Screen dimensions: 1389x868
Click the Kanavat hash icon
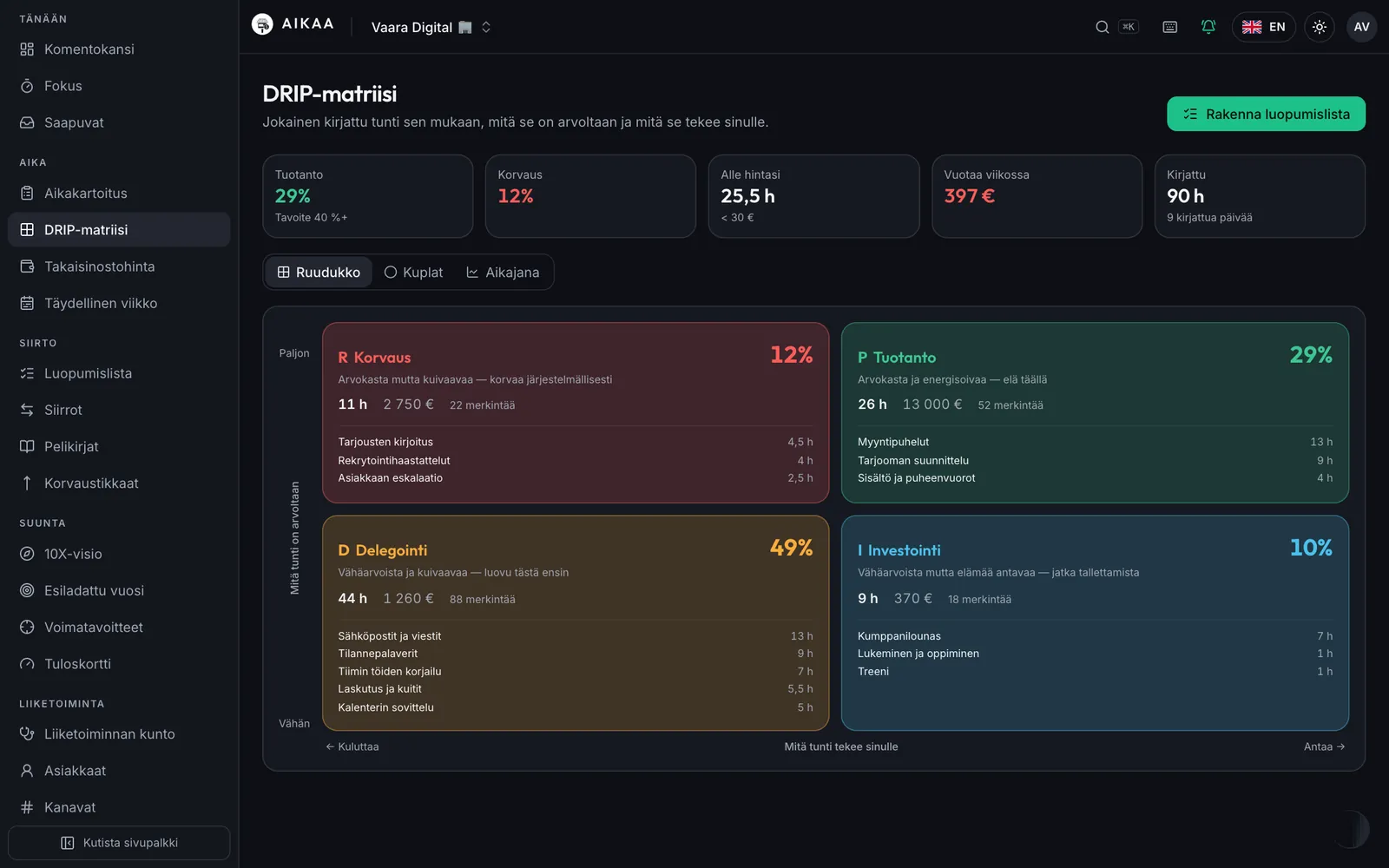coord(27,807)
